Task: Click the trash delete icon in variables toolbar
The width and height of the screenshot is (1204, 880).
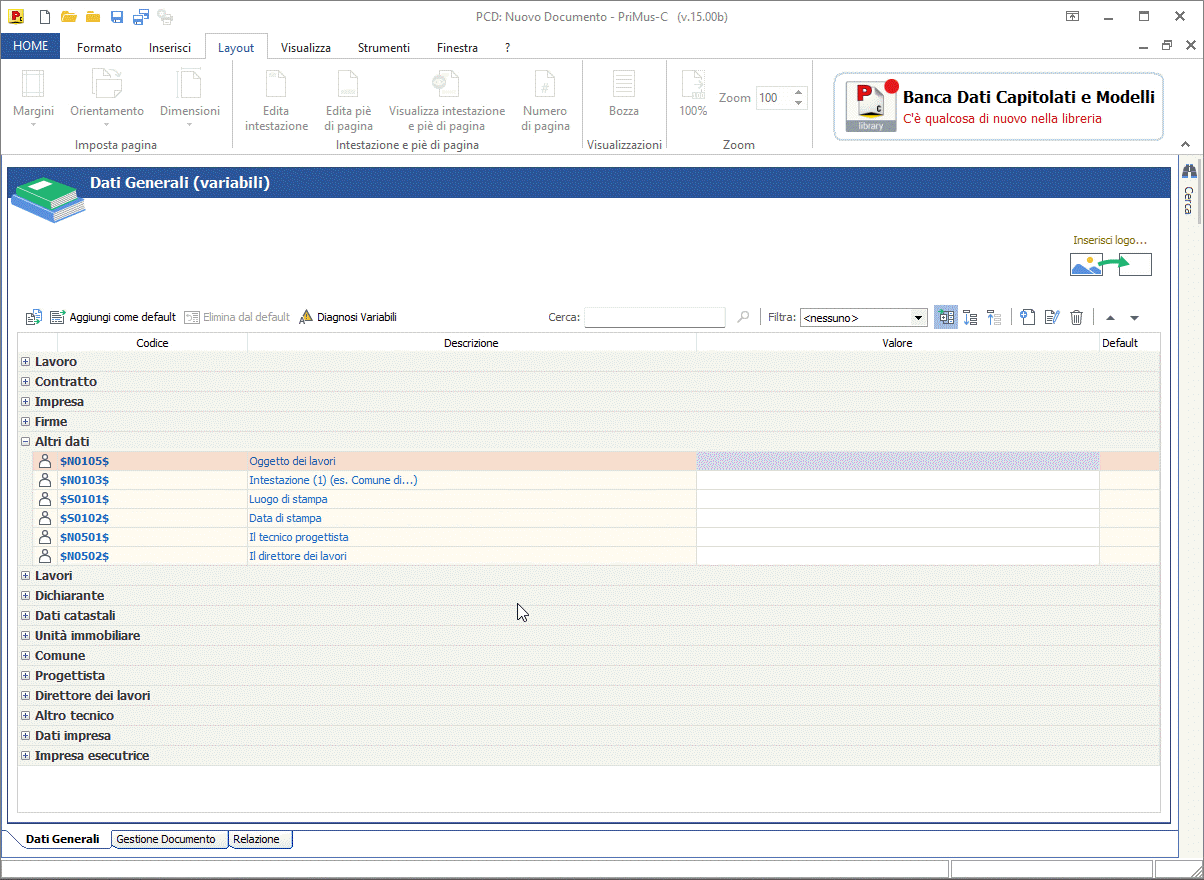Action: pos(1076,317)
